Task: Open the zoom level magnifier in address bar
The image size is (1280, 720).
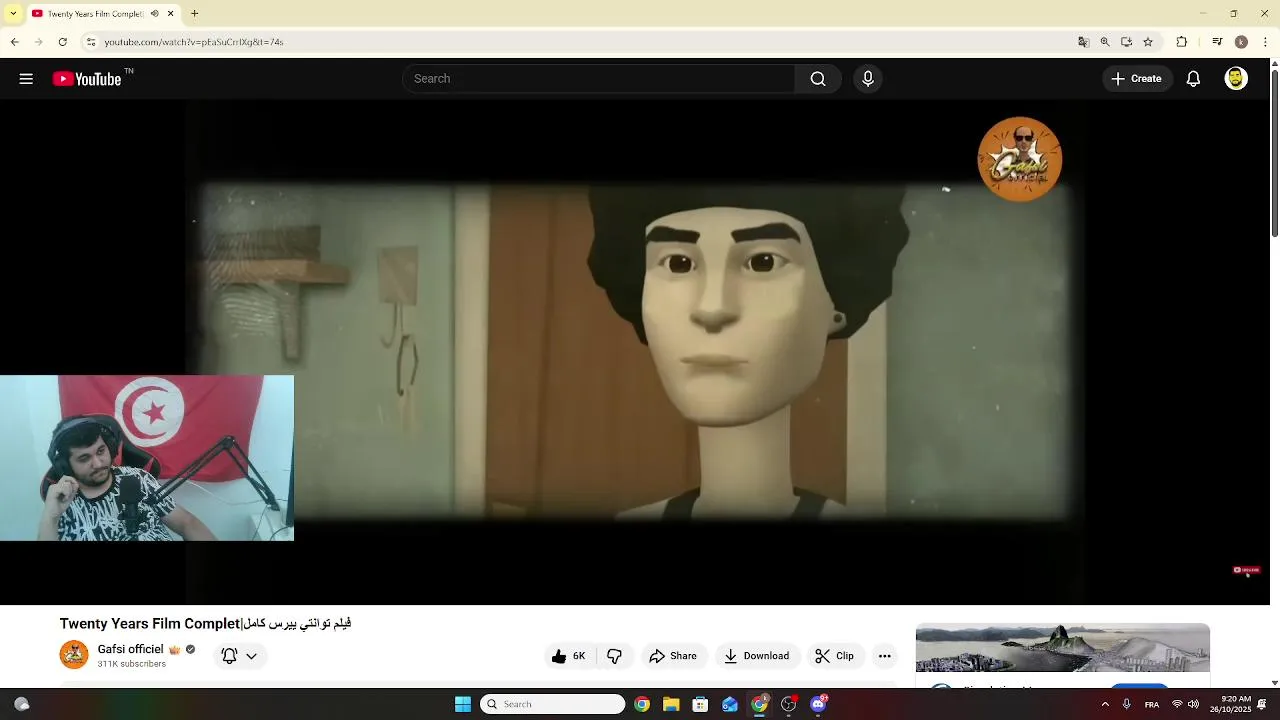Action: click(x=1105, y=42)
